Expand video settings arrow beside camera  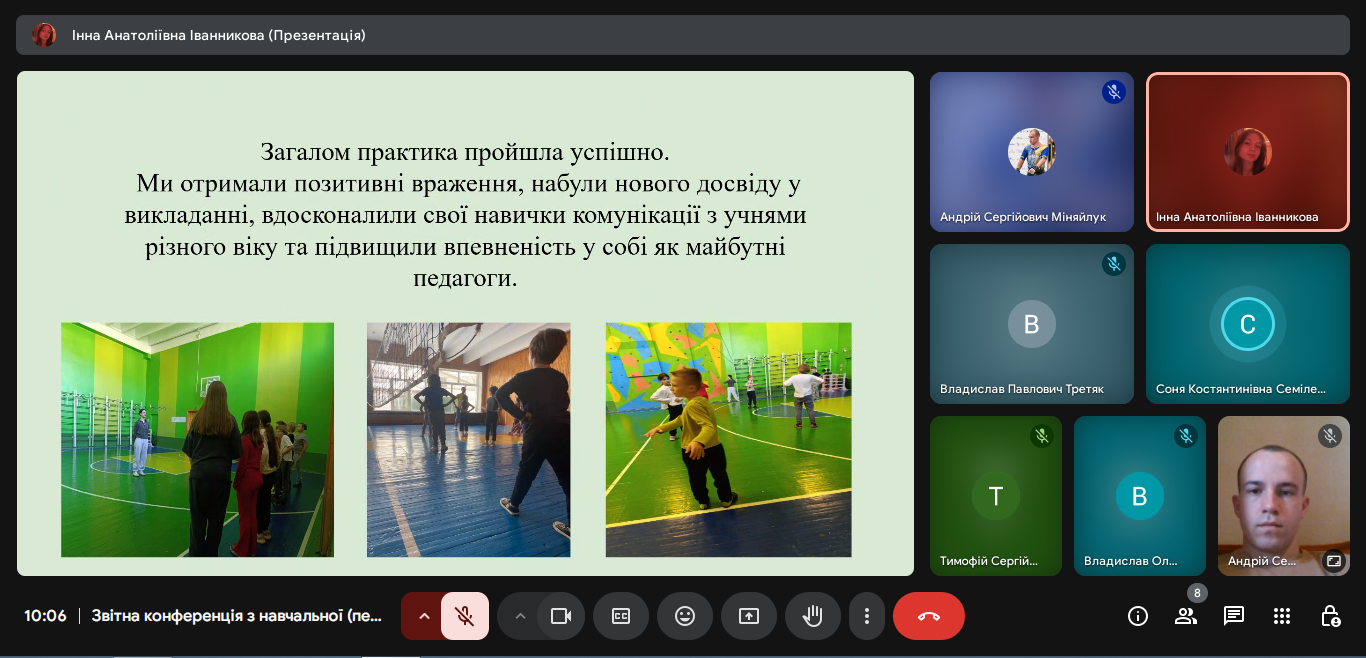click(519, 616)
